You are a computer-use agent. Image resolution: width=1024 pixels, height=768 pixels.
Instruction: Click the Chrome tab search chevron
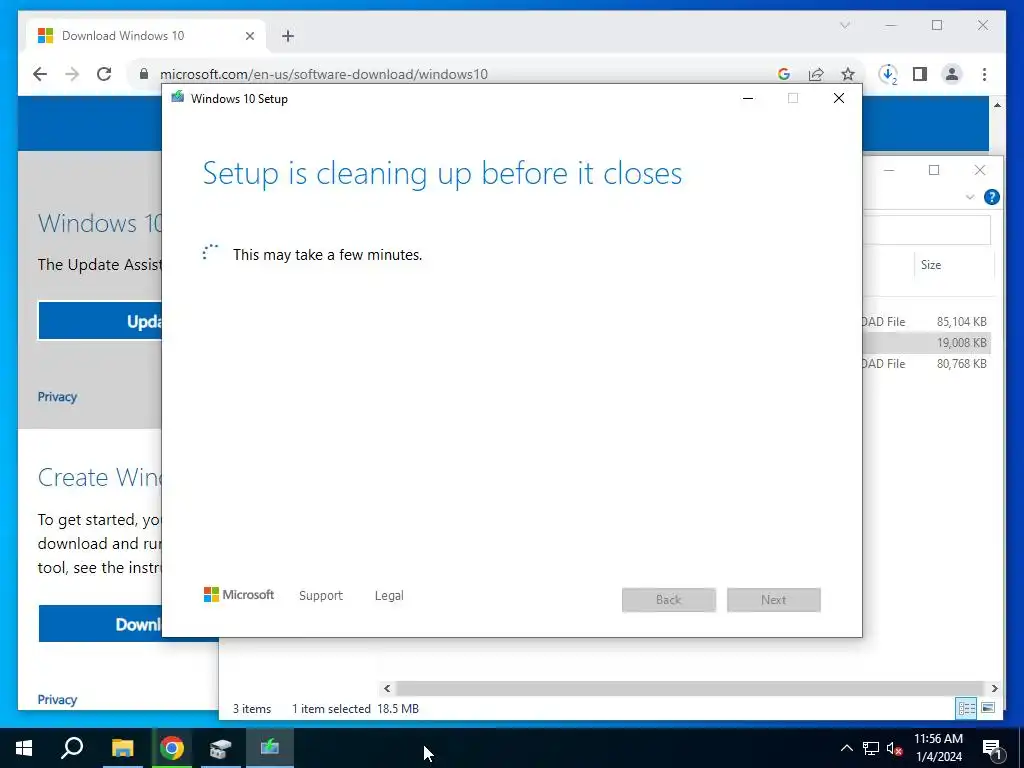pyautogui.click(x=844, y=25)
